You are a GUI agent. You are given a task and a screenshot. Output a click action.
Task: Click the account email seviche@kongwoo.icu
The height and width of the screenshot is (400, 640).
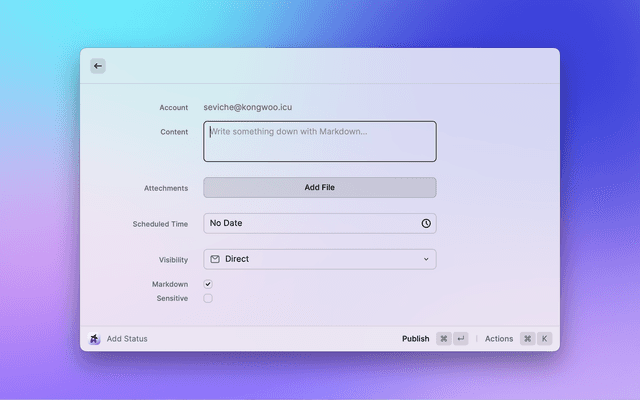click(248, 107)
